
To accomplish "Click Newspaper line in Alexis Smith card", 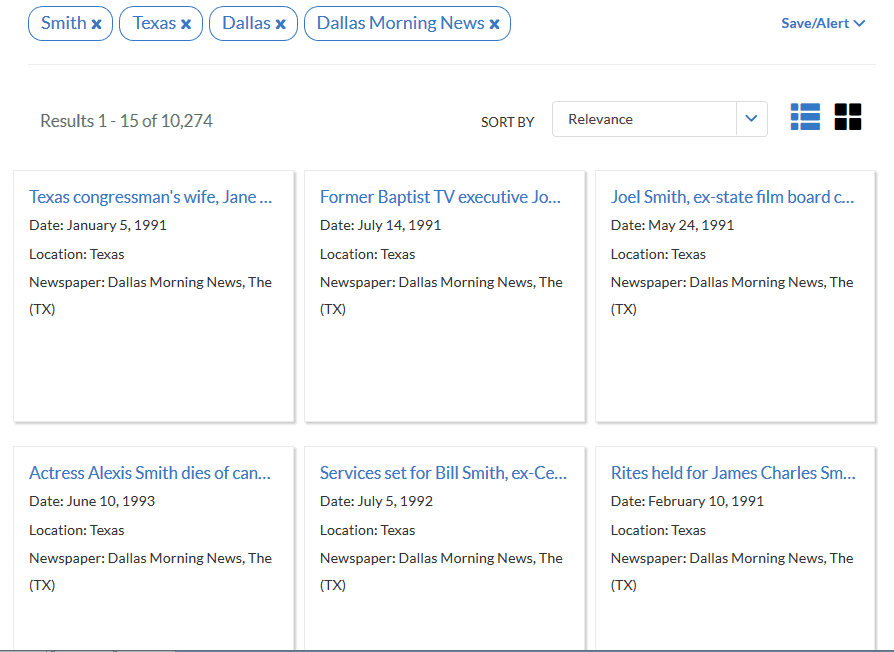I will pos(151,571).
